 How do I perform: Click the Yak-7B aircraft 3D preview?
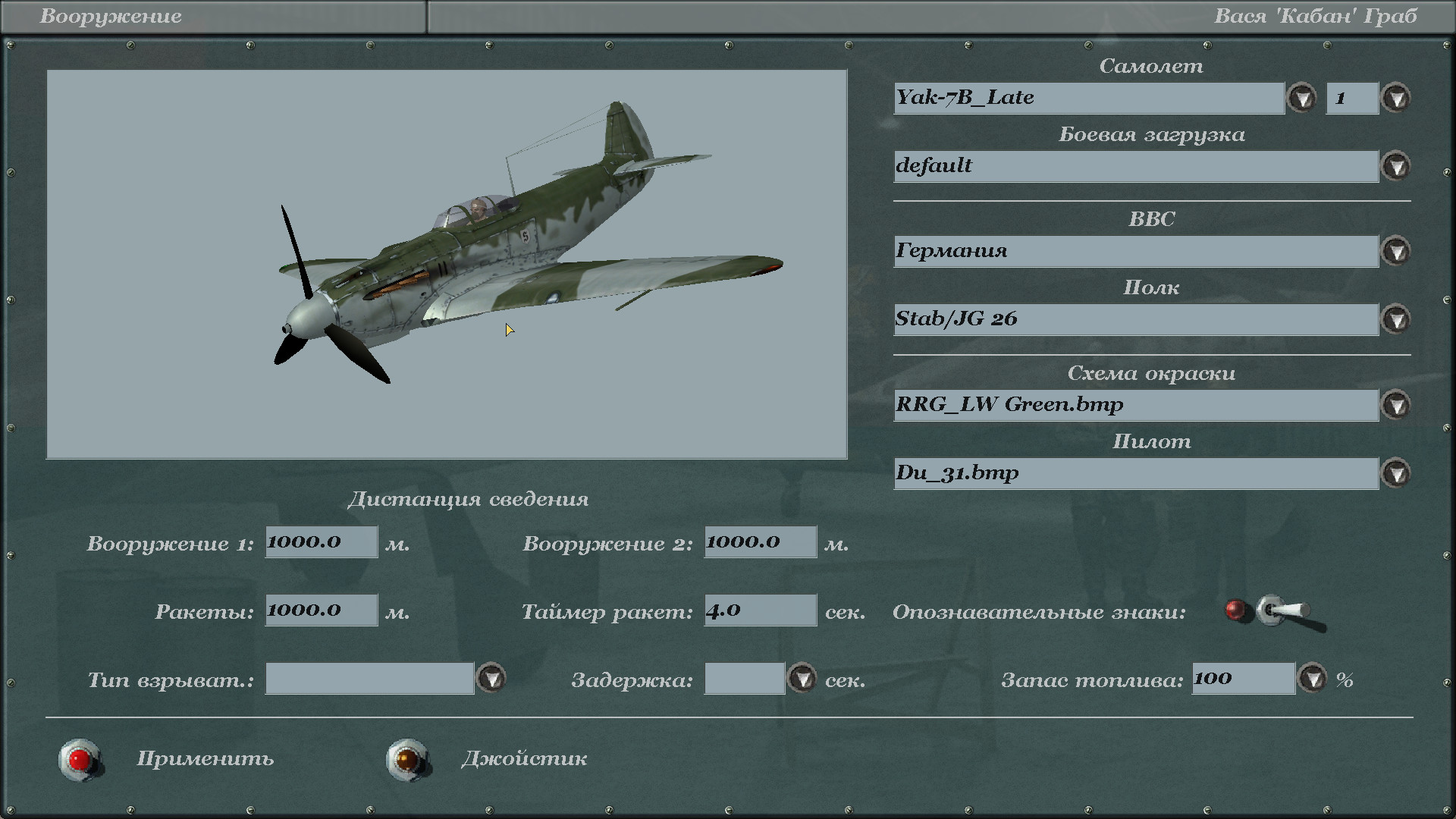point(485,250)
